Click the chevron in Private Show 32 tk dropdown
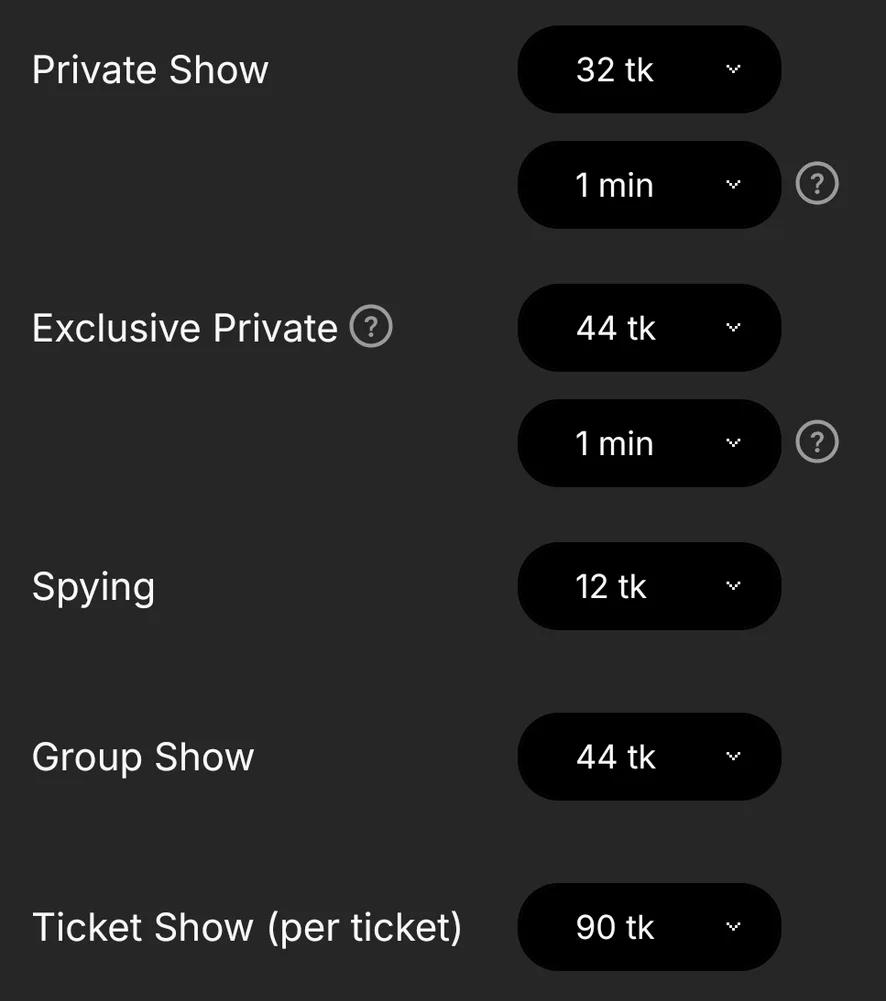The image size is (886, 1001). (733, 70)
